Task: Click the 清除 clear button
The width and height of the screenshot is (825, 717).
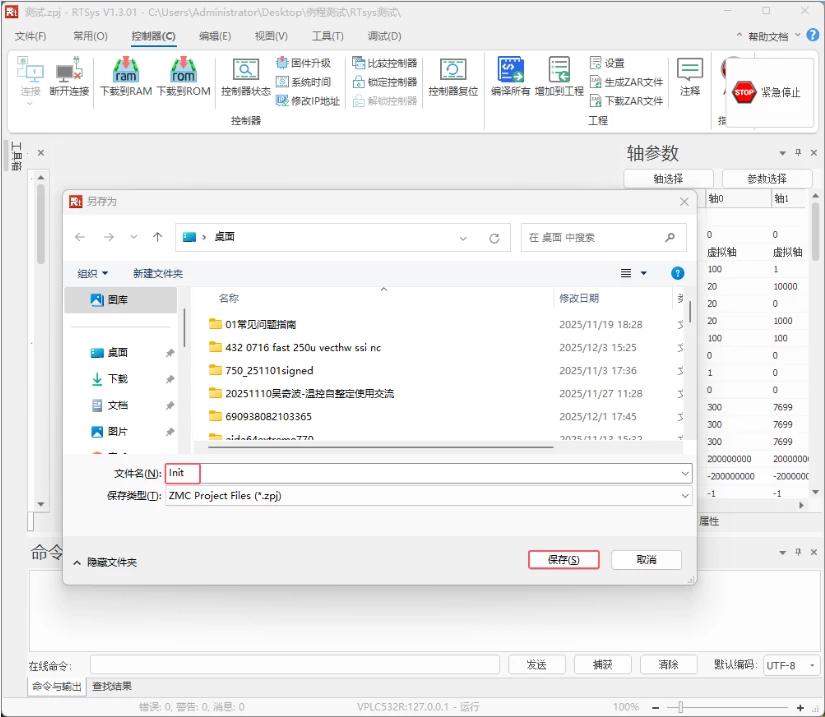Action: coord(668,665)
